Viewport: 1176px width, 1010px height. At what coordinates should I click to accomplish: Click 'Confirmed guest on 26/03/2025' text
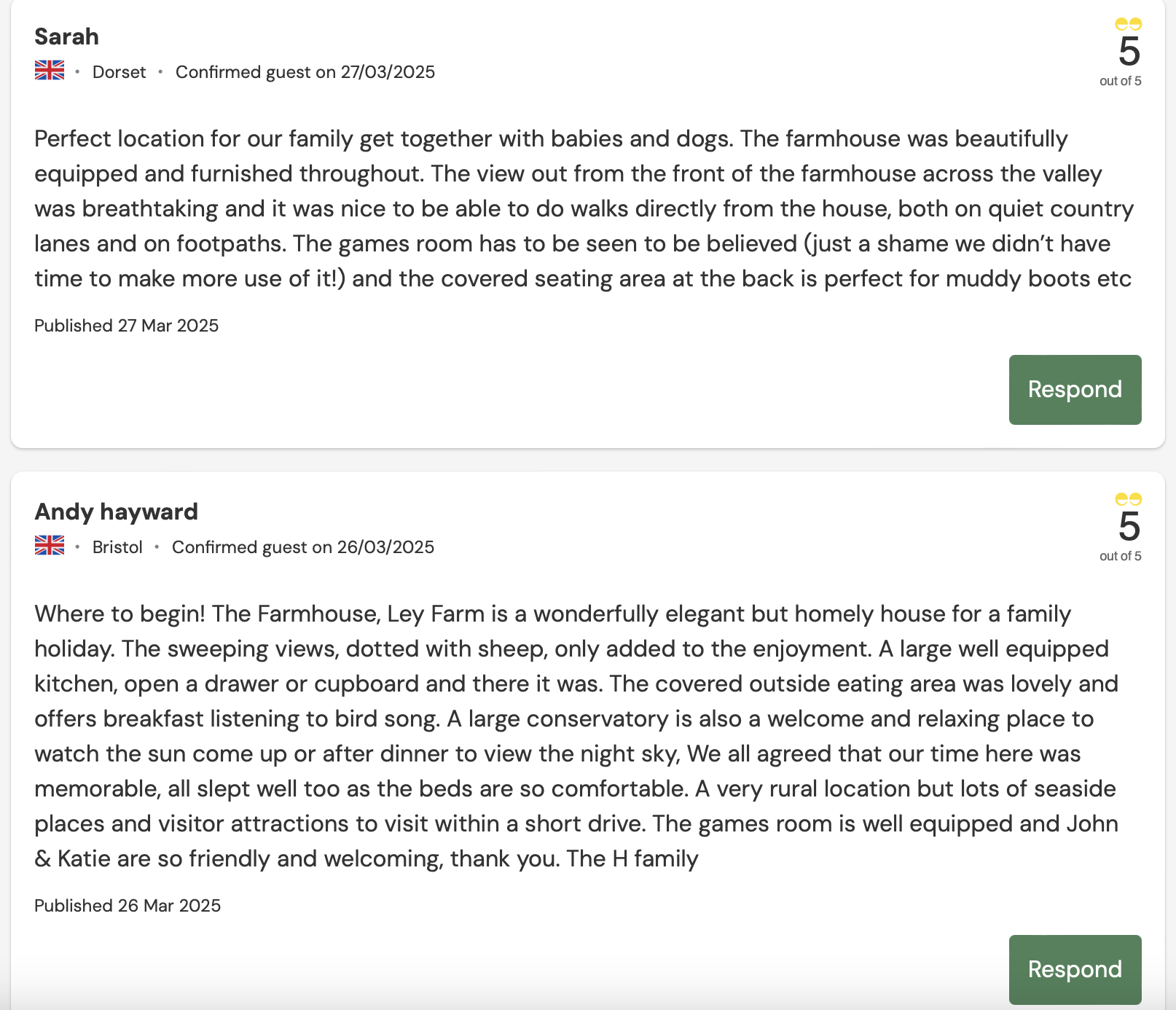(x=302, y=547)
